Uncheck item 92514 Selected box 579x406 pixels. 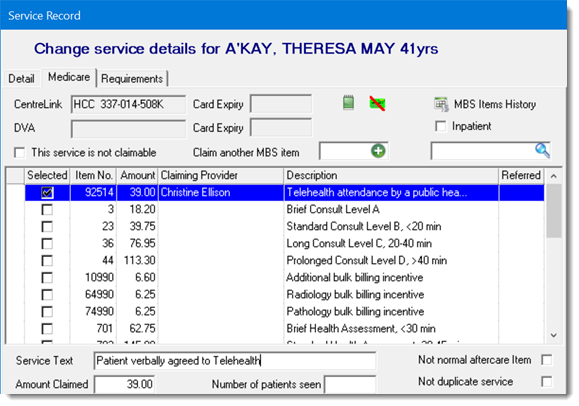click(47, 192)
